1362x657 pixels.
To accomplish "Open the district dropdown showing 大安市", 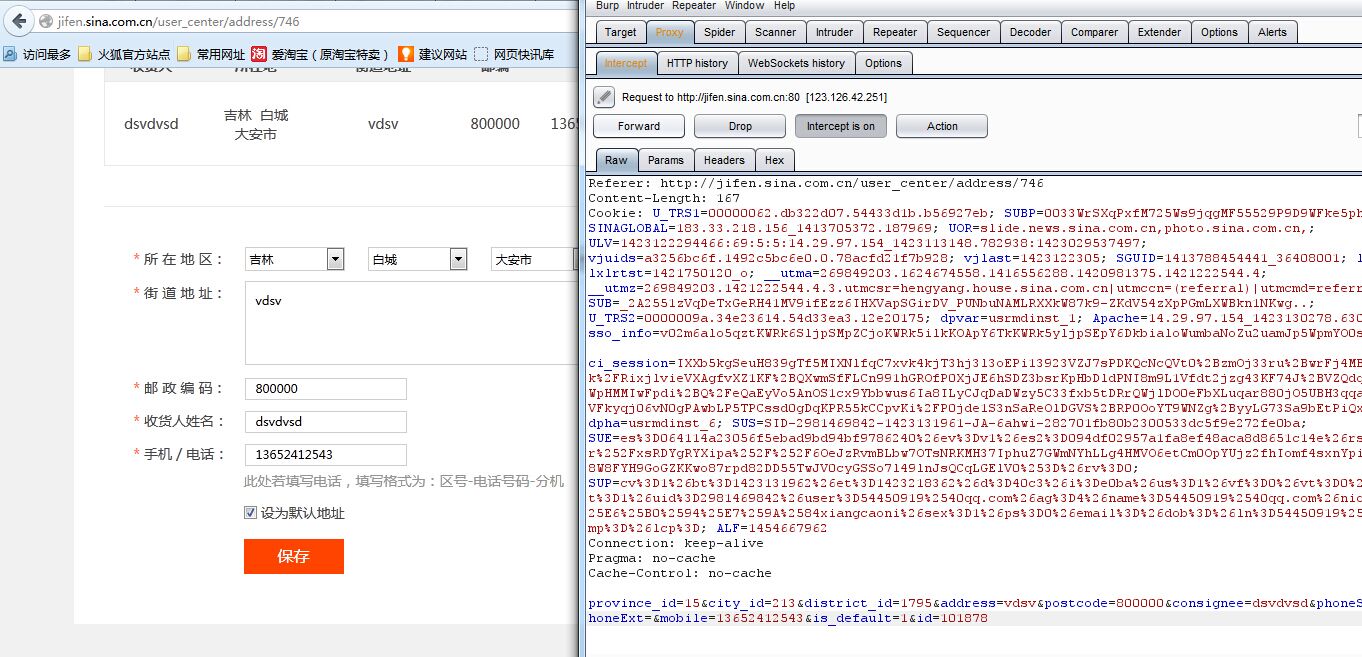I will pos(534,259).
